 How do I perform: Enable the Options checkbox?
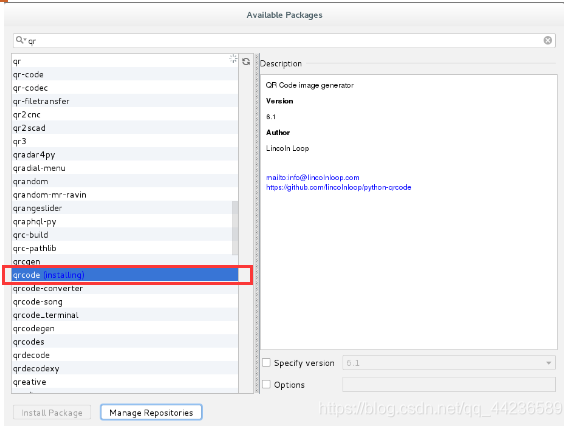[x=267, y=384]
